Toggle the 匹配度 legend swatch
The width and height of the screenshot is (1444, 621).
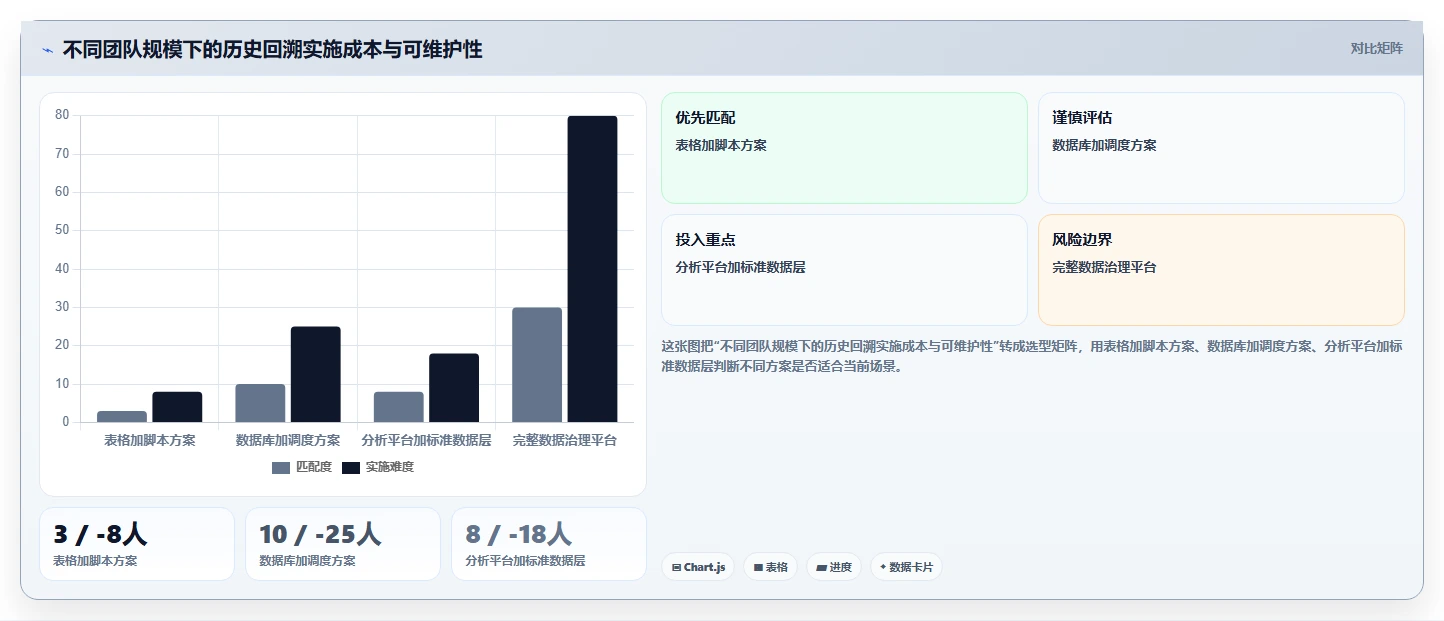point(281,467)
